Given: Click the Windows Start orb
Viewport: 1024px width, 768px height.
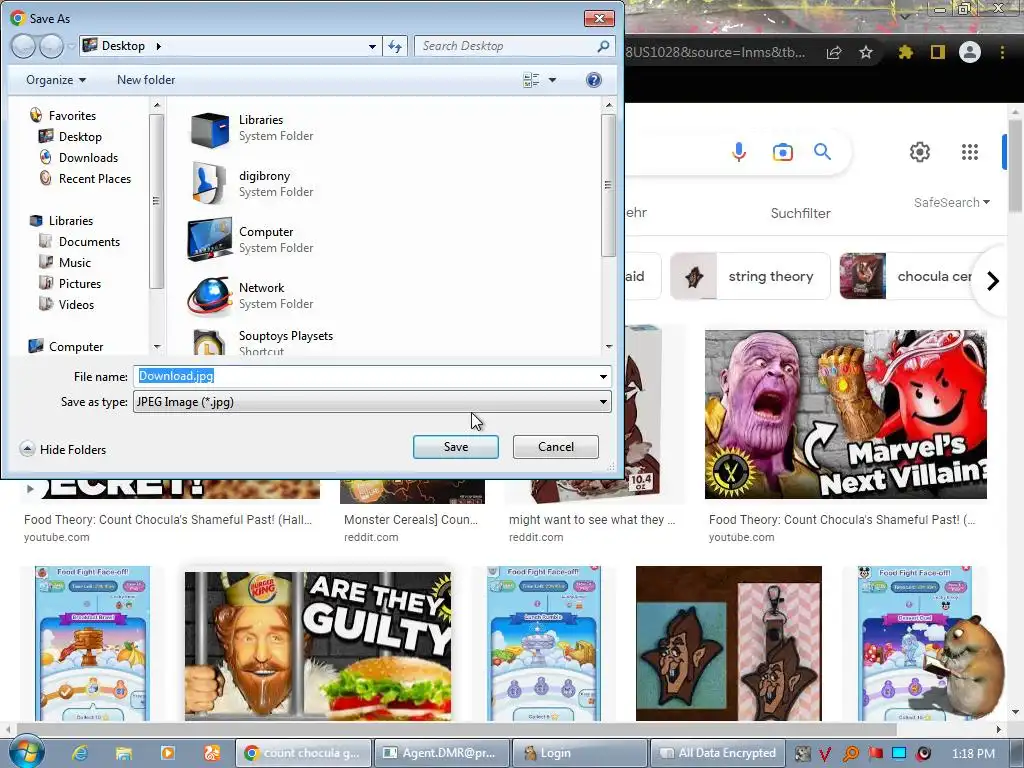Looking at the screenshot, I should [x=27, y=752].
